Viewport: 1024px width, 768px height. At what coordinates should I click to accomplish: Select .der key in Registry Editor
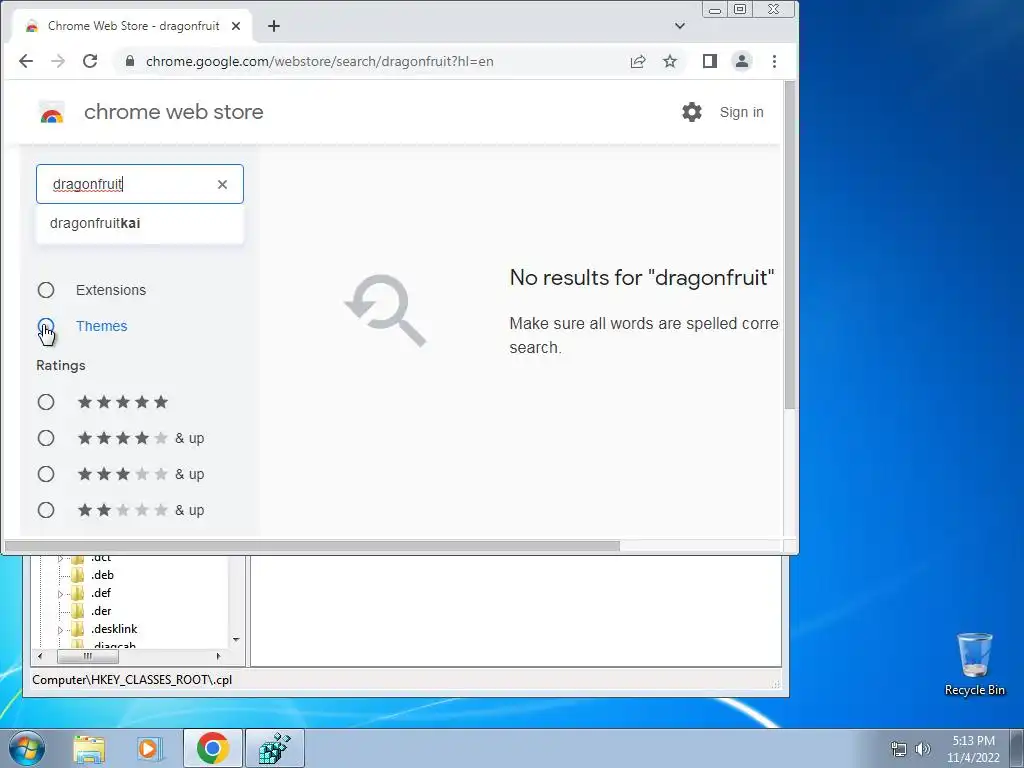[101, 611]
